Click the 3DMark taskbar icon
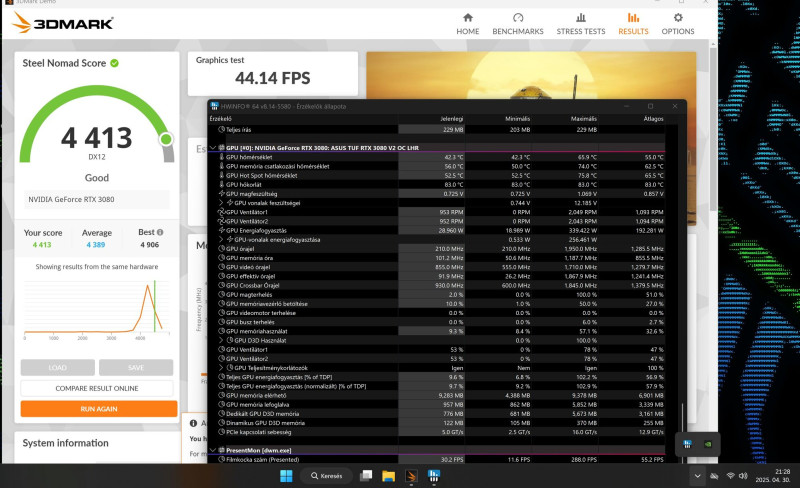This screenshot has height=488, width=800. [x=411, y=476]
